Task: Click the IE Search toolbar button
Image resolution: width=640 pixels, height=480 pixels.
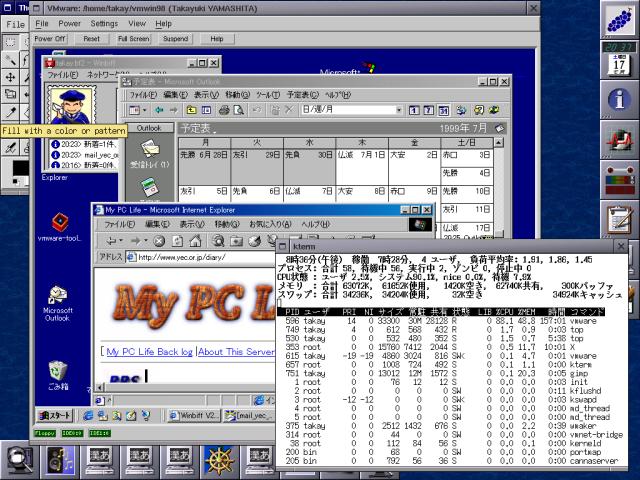Action: [218, 241]
